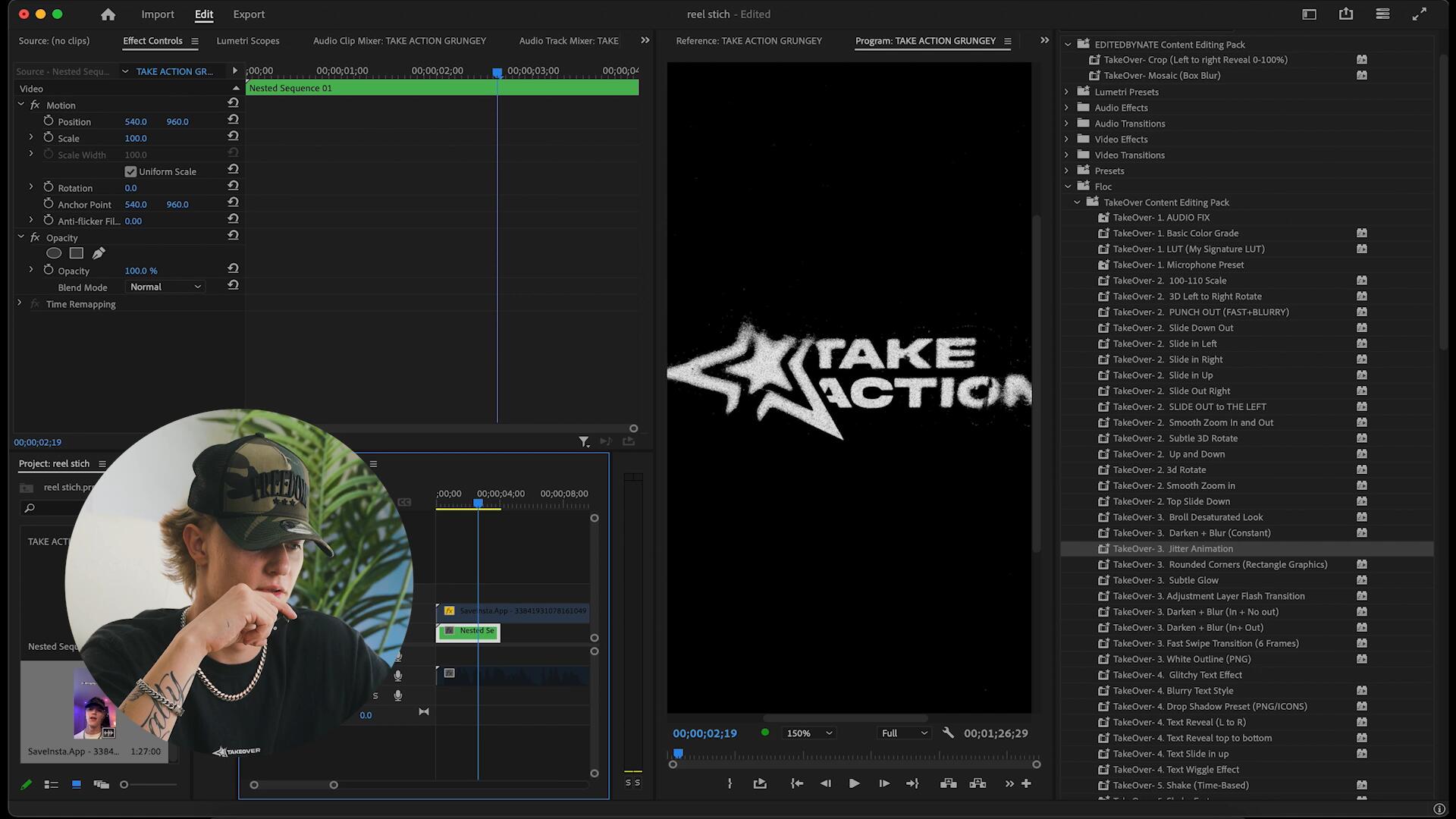Expand the Time Remapping section
Screen dimensions: 1456x819
[x=20, y=303]
